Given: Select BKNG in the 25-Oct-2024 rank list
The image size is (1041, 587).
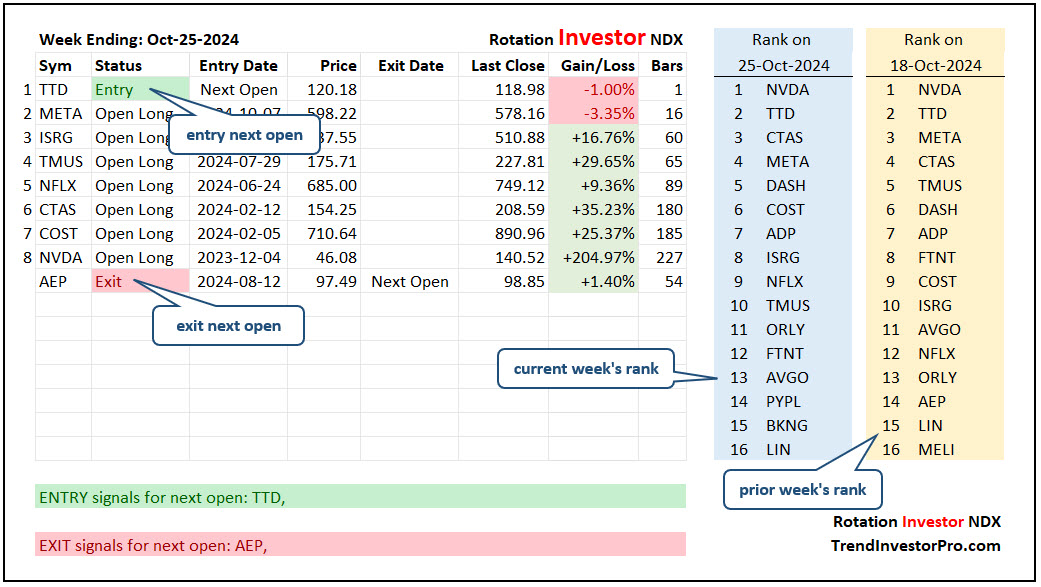Looking at the screenshot, I should [x=787, y=426].
